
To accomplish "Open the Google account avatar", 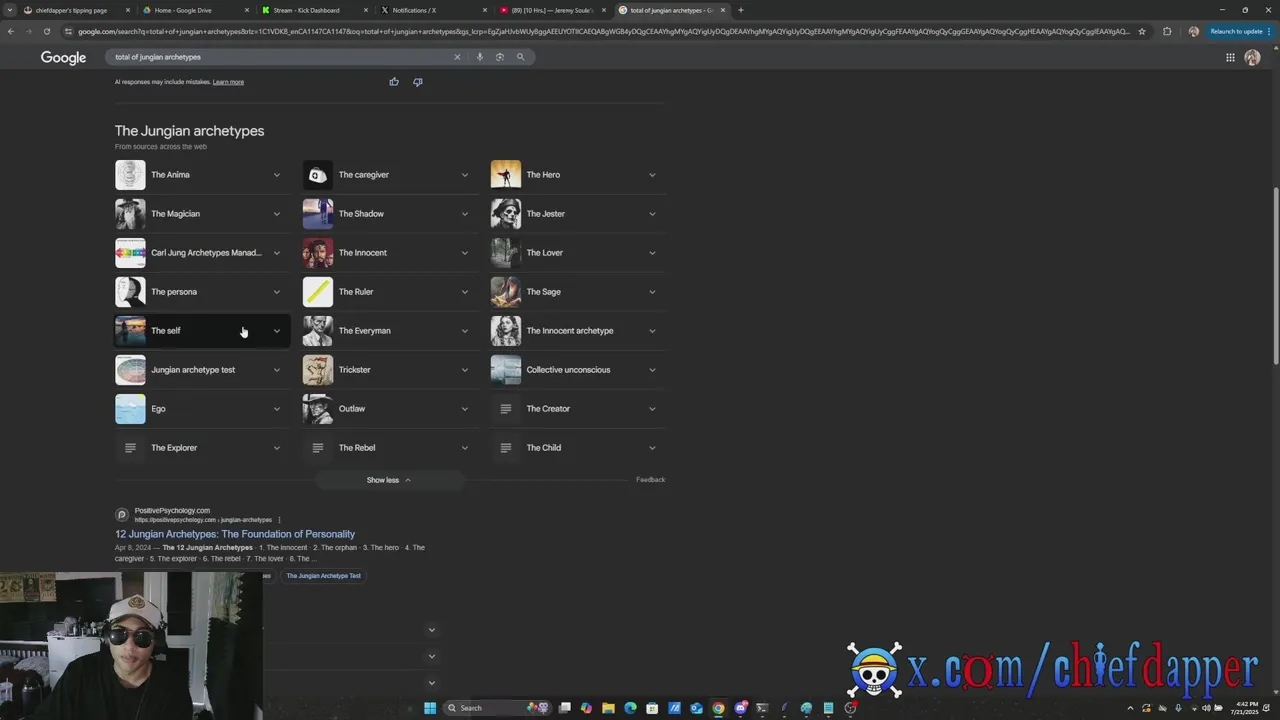I will tap(1252, 58).
